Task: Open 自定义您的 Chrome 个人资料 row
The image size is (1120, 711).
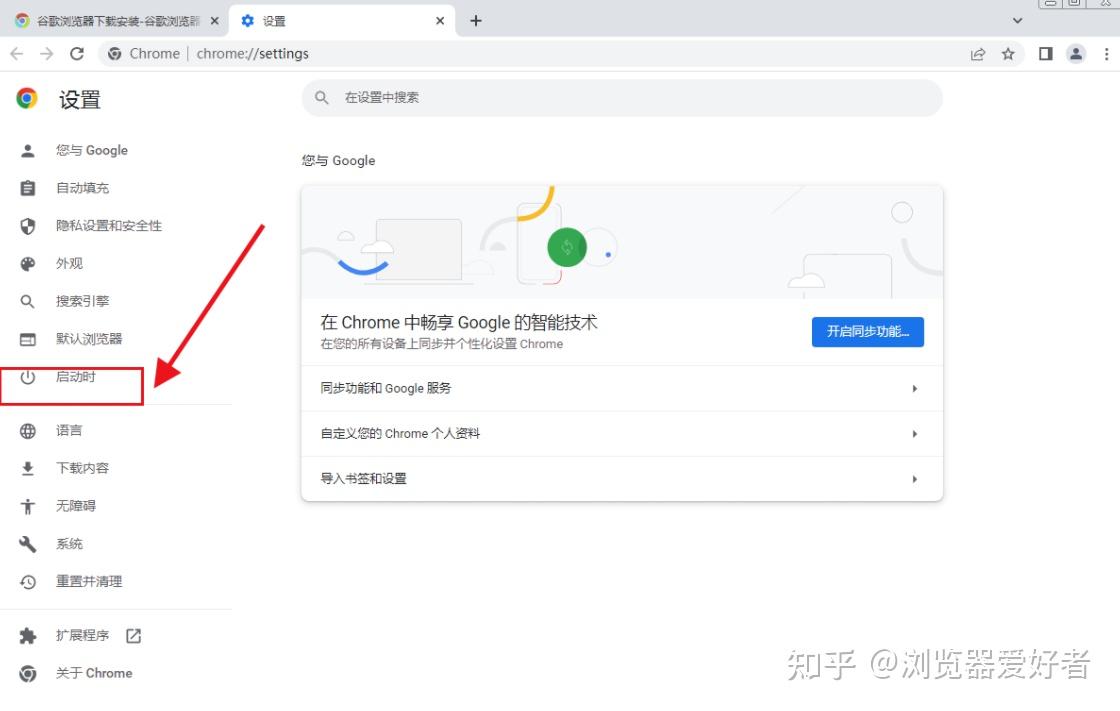Action: [x=621, y=434]
